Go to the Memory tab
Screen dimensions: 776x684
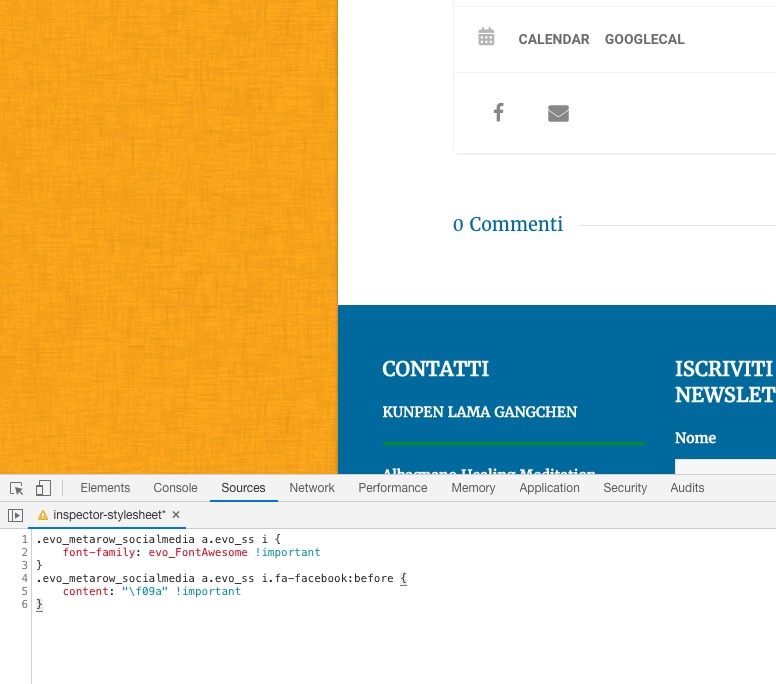point(473,488)
